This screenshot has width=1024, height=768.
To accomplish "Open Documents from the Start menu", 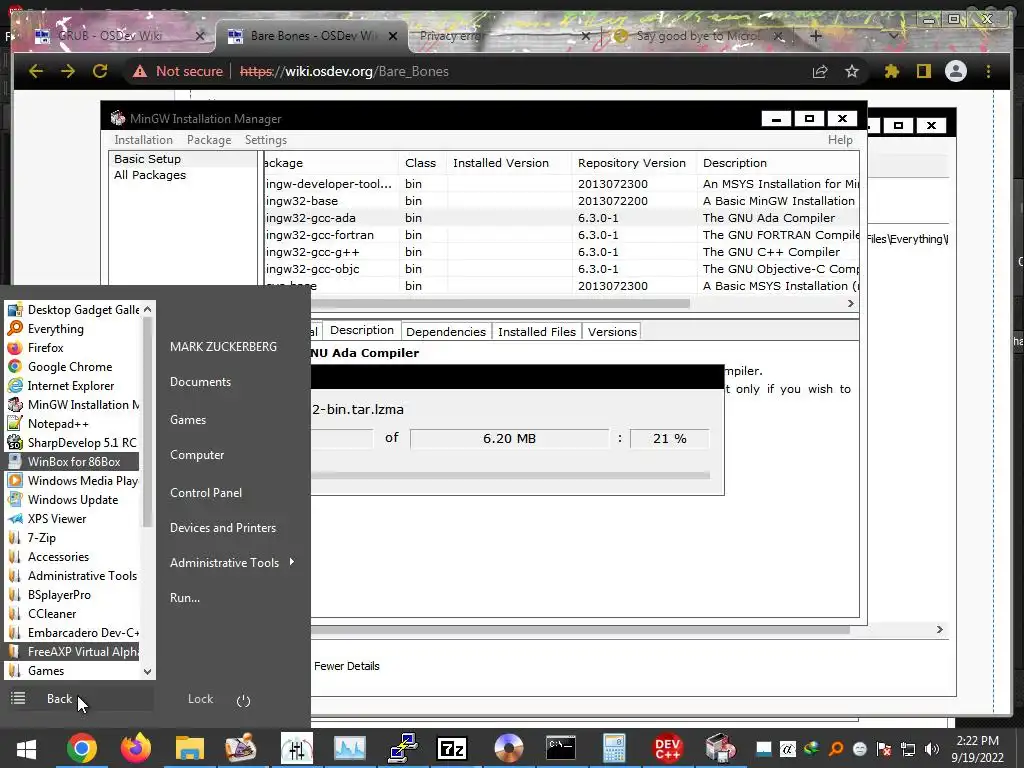I will point(200,382).
